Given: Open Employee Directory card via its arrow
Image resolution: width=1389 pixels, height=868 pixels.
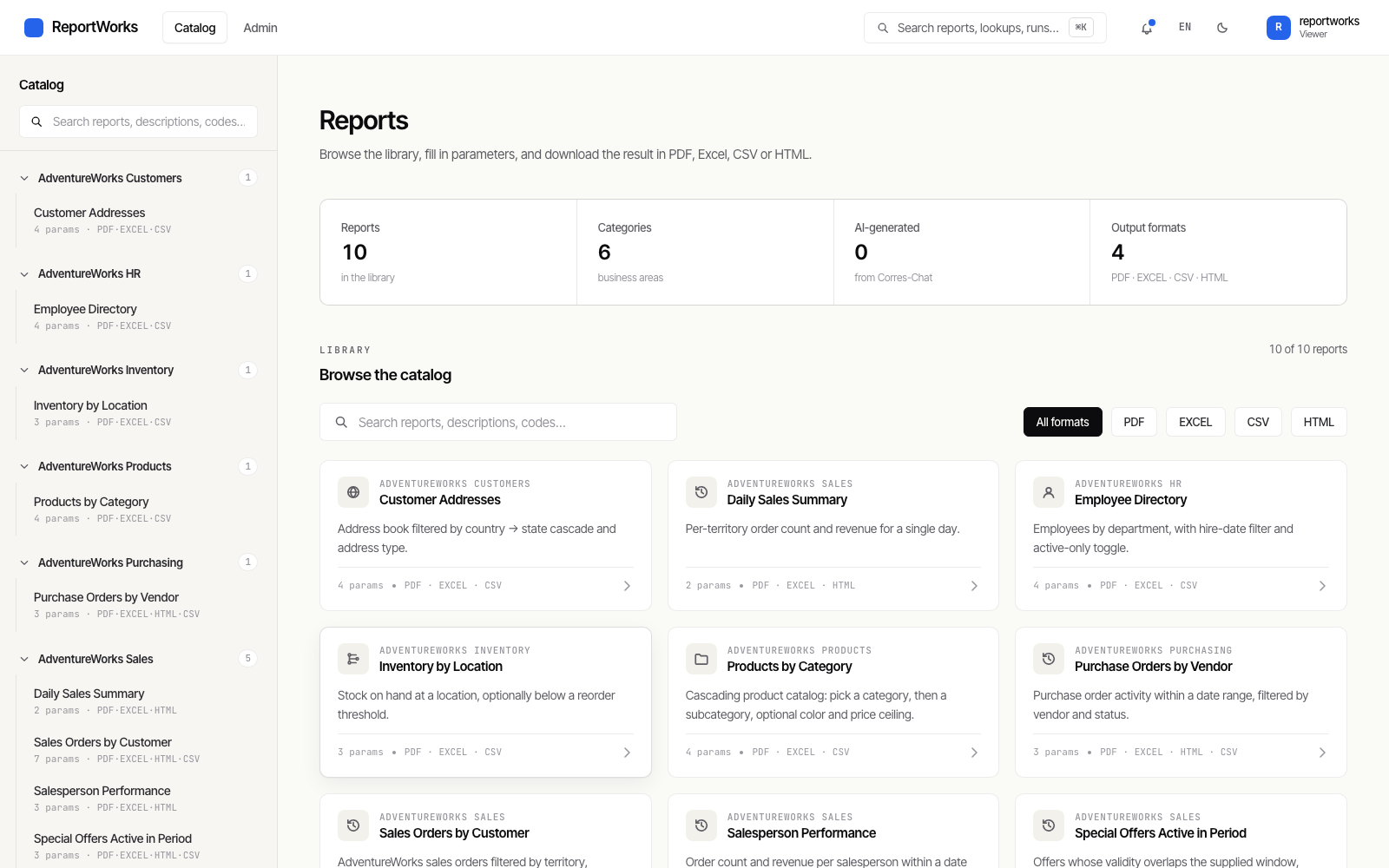Looking at the screenshot, I should click(1322, 586).
